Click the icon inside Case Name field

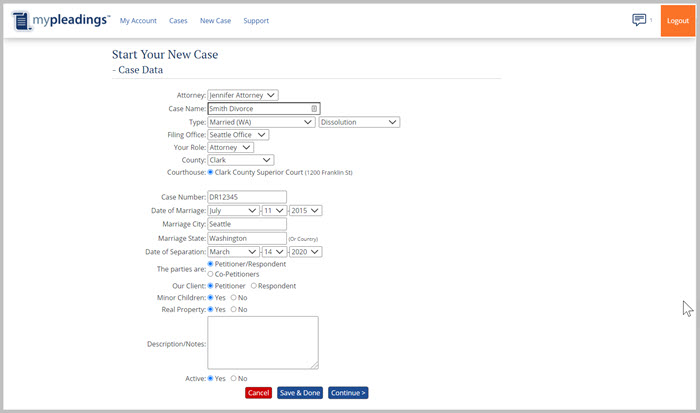point(313,108)
